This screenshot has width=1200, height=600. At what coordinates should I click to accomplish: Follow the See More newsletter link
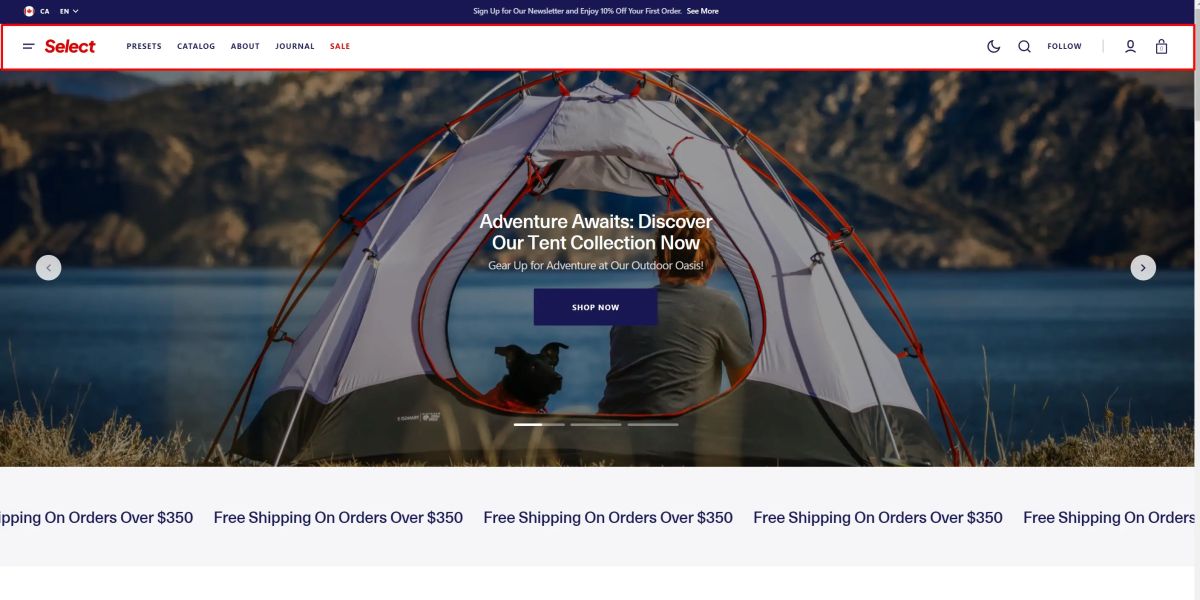pyautogui.click(x=702, y=11)
